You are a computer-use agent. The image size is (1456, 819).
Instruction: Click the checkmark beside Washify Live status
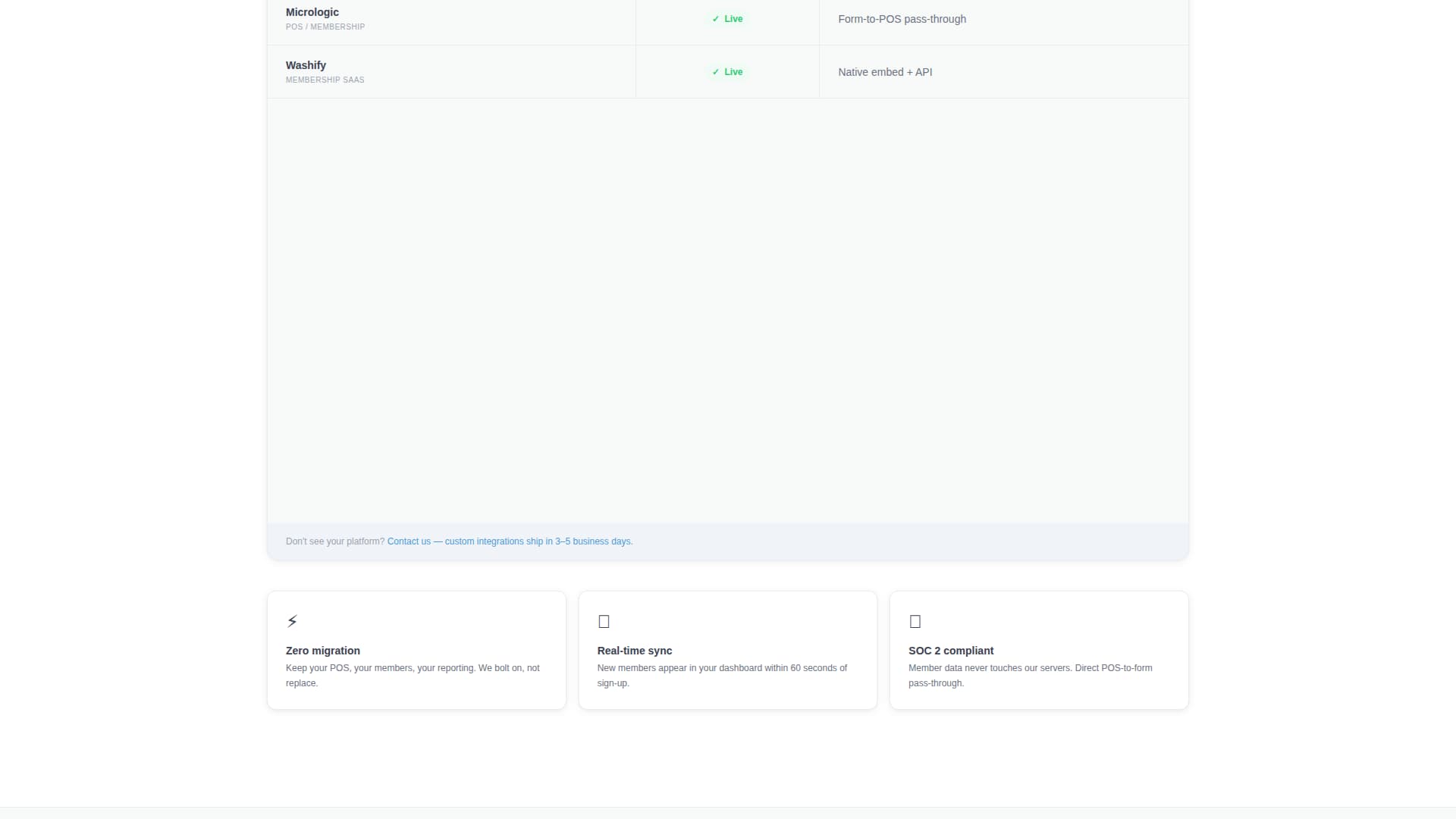(x=715, y=72)
